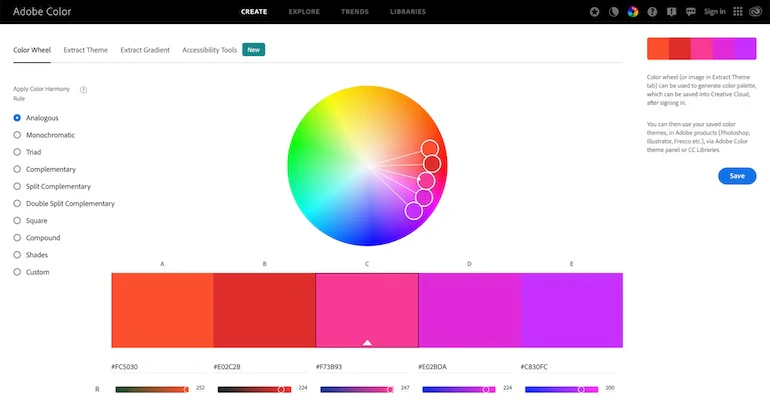Select the Monochromatic harmony rule
Viewport: 770px width, 399px height.
click(17, 135)
